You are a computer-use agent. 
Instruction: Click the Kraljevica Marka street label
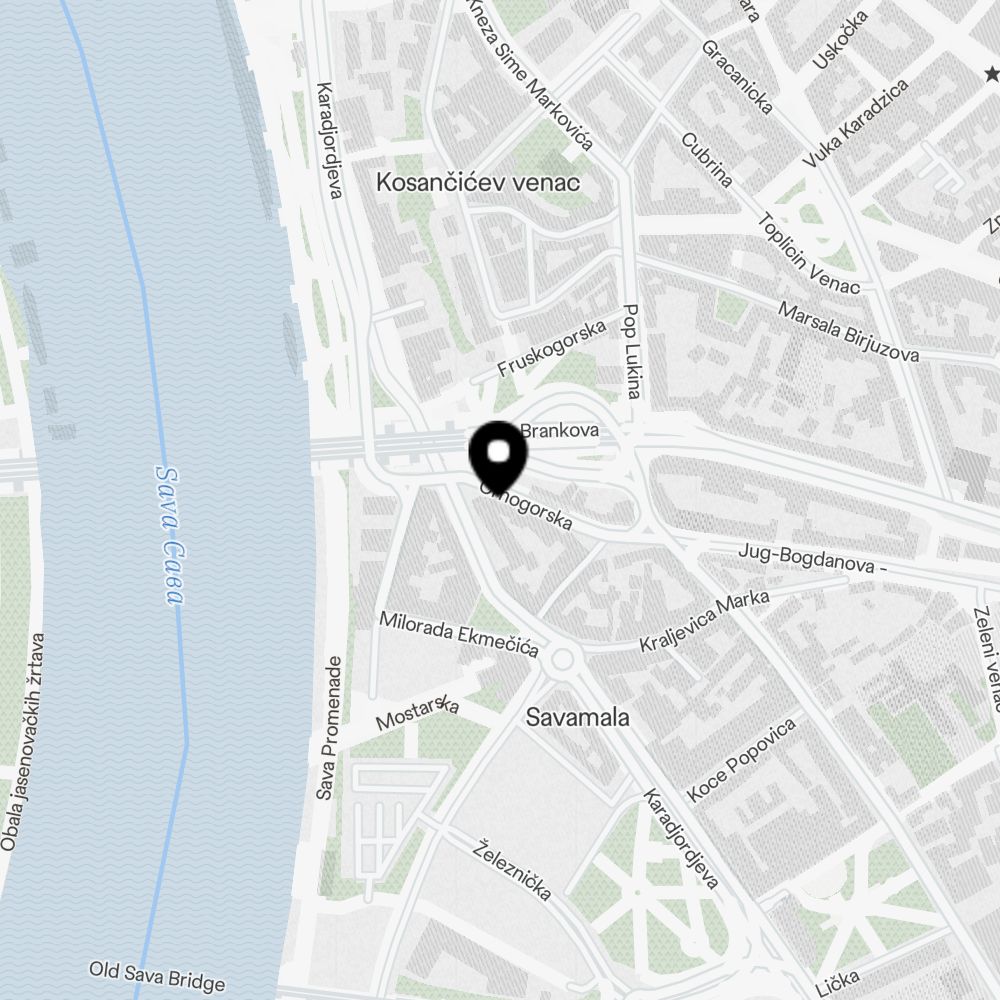704,620
